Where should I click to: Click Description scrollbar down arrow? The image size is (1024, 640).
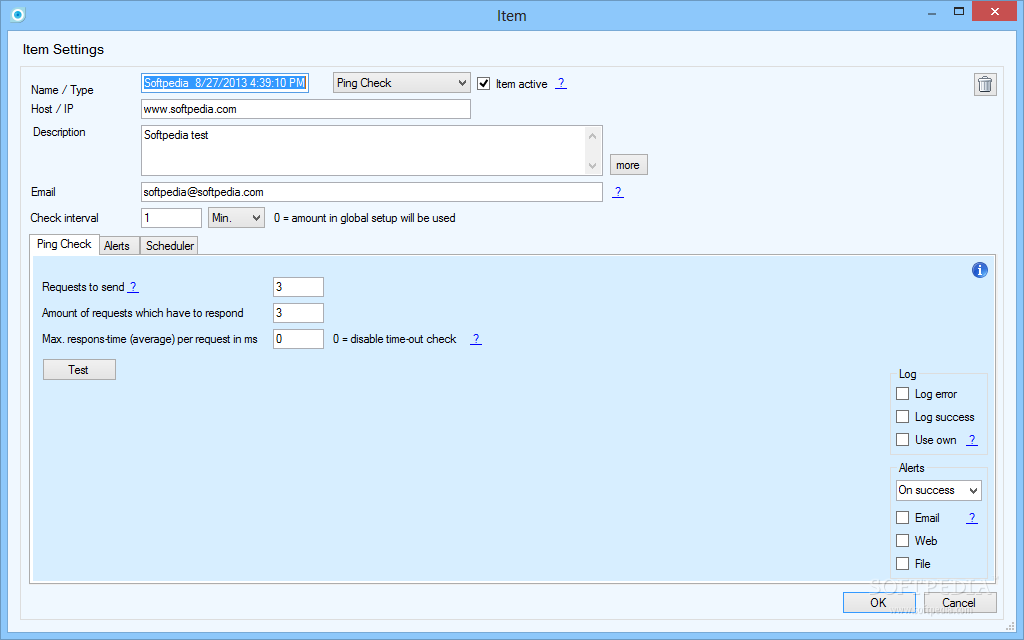(x=592, y=165)
